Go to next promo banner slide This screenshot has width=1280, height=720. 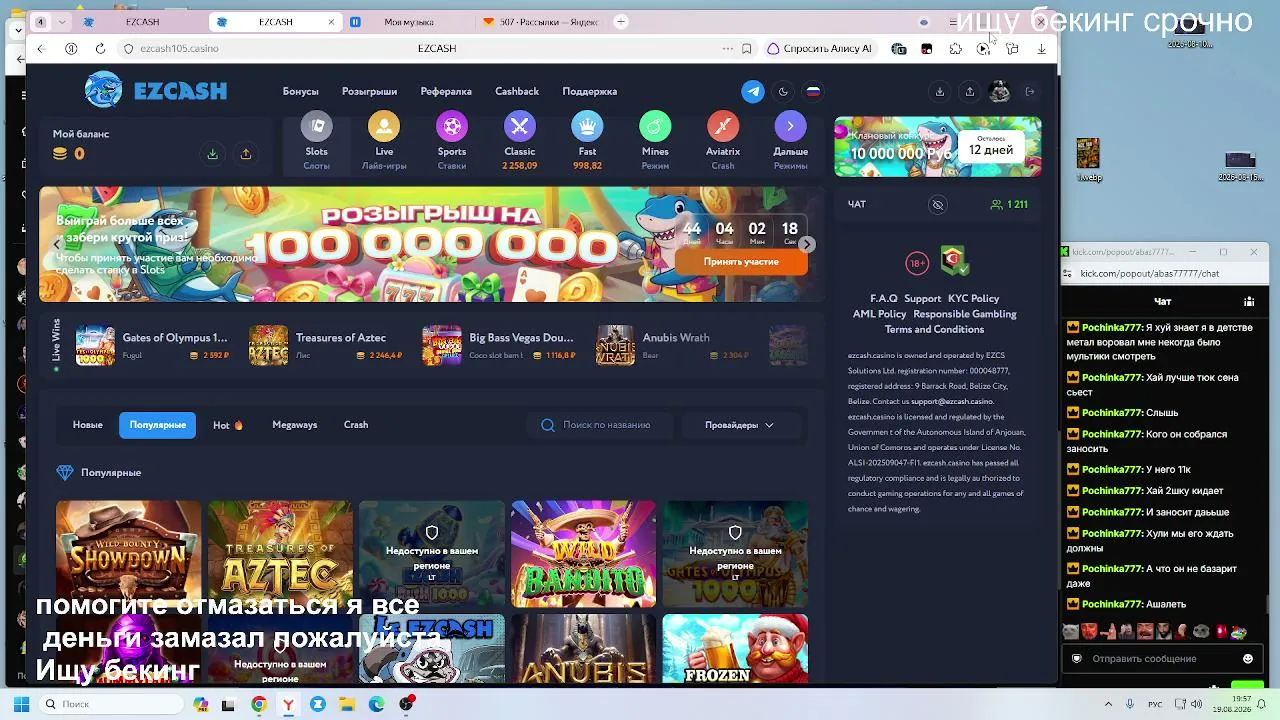pos(807,244)
